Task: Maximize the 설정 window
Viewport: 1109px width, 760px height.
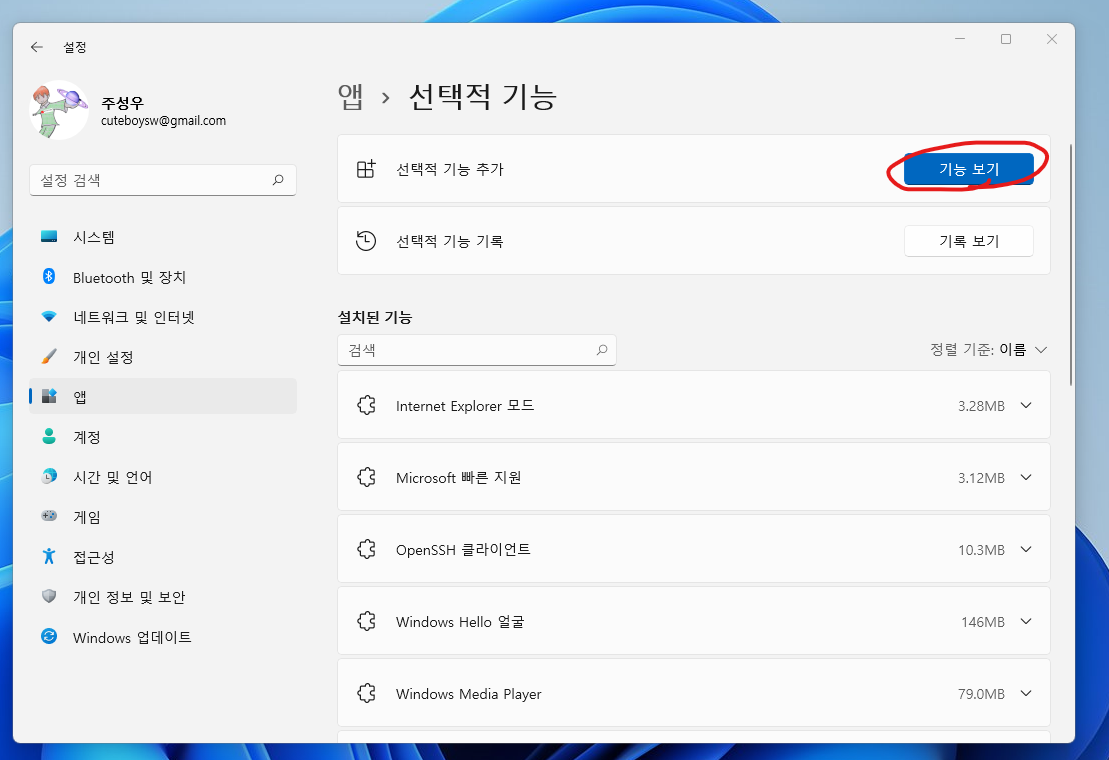Action: (1006, 39)
